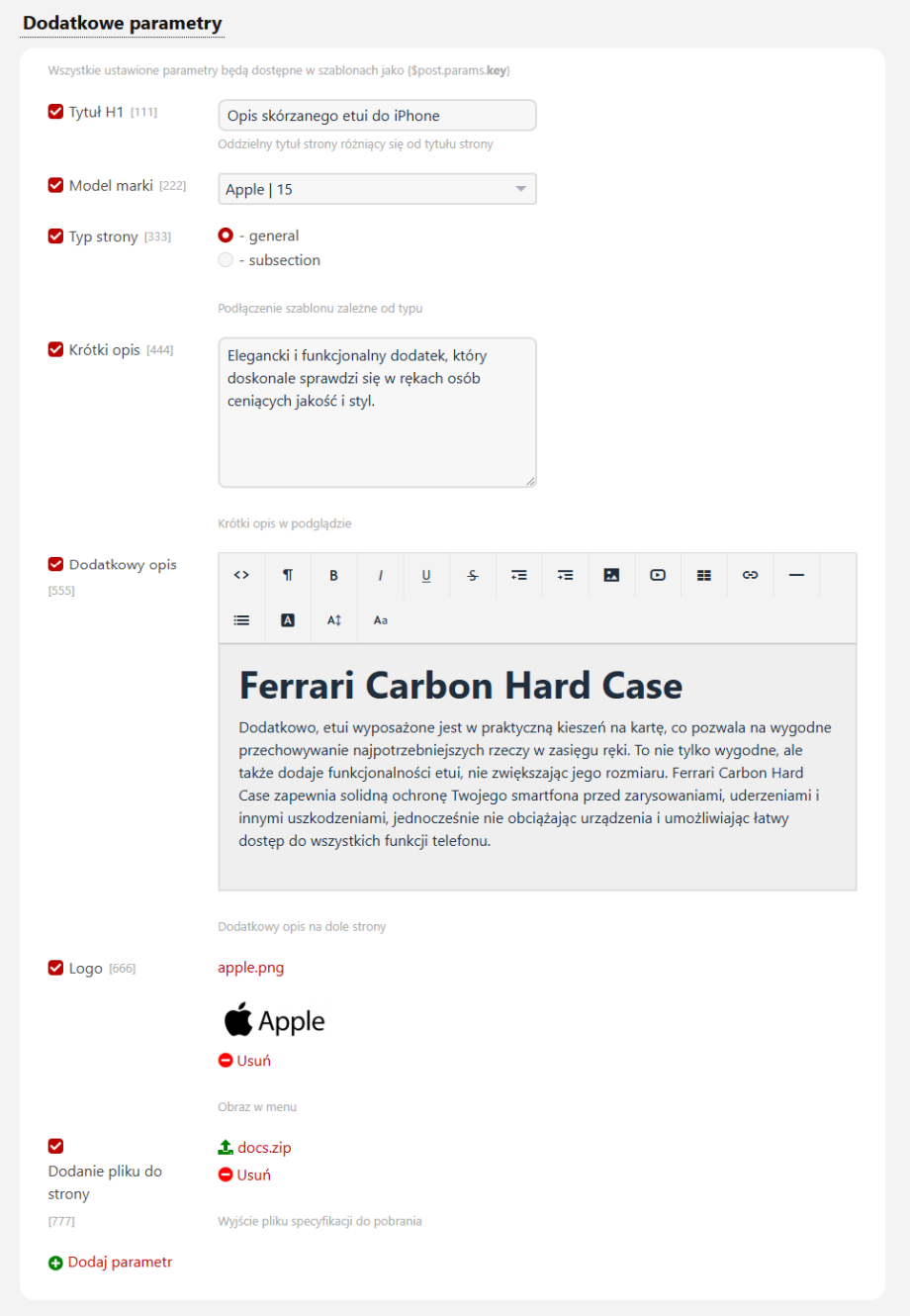Open text color picker in editor
The height and width of the screenshot is (1316, 910).
pyautogui.click(x=288, y=620)
